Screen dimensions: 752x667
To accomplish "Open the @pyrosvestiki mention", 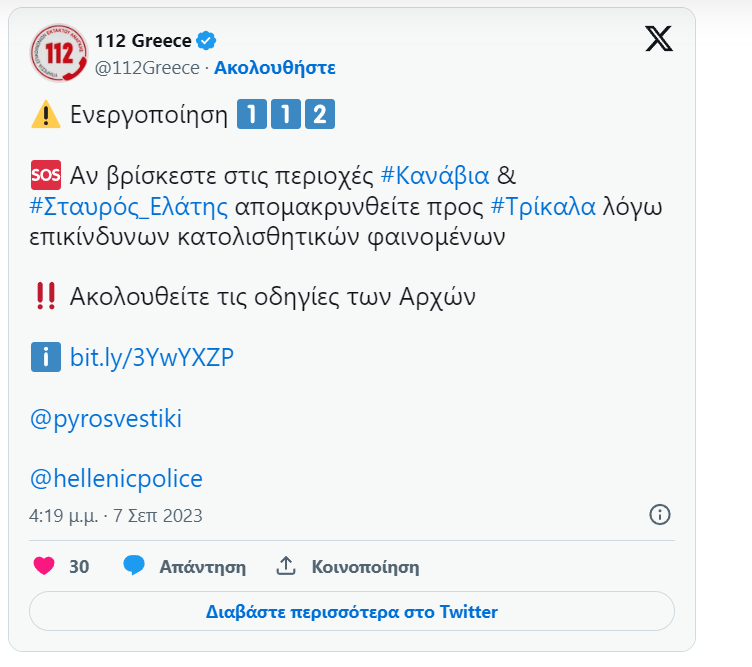I will pyautogui.click(x=106, y=419).
